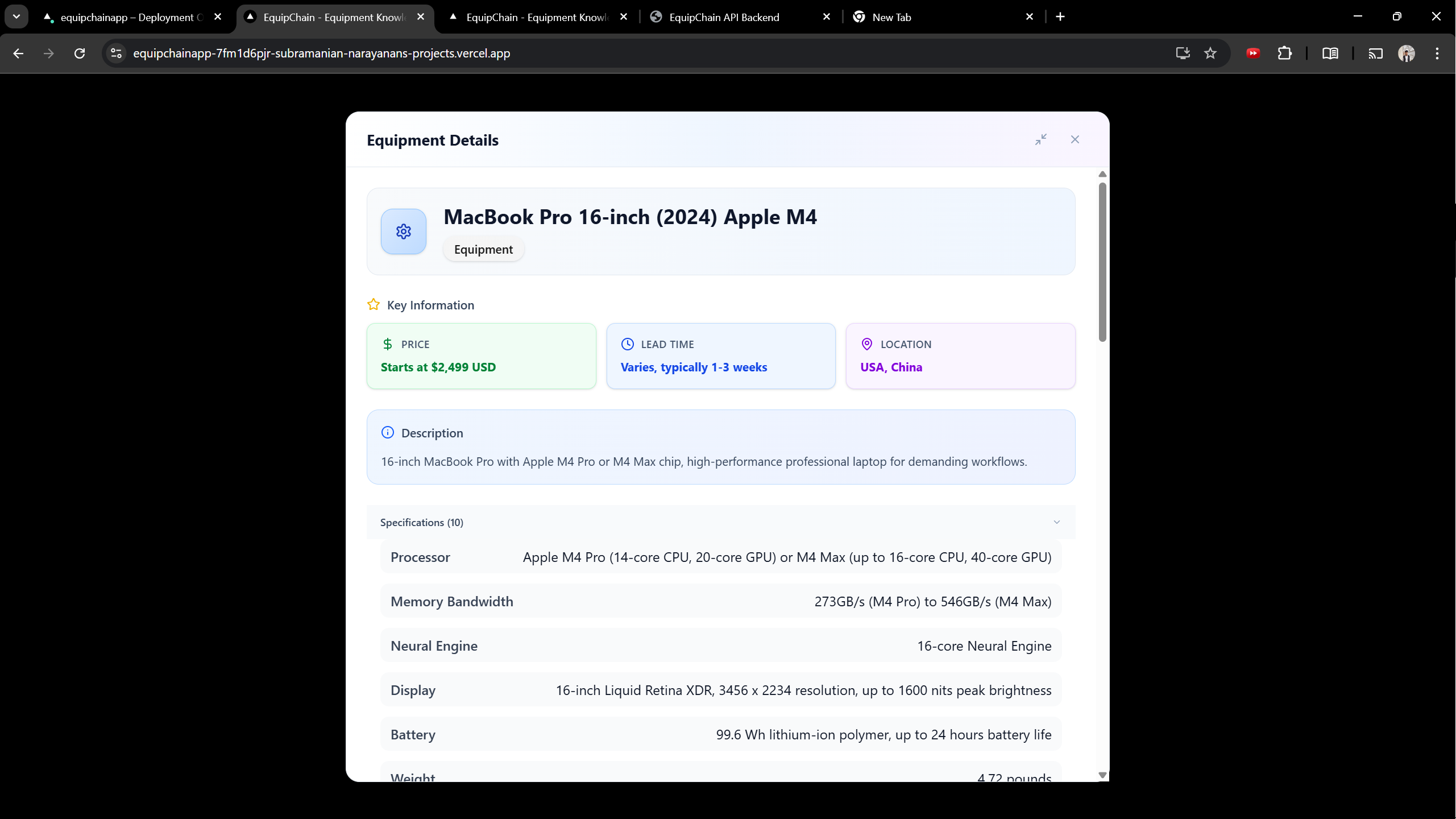Switch to equipchainapp Deployment tab
Viewport: 1456px width, 819px height.
tap(131, 17)
